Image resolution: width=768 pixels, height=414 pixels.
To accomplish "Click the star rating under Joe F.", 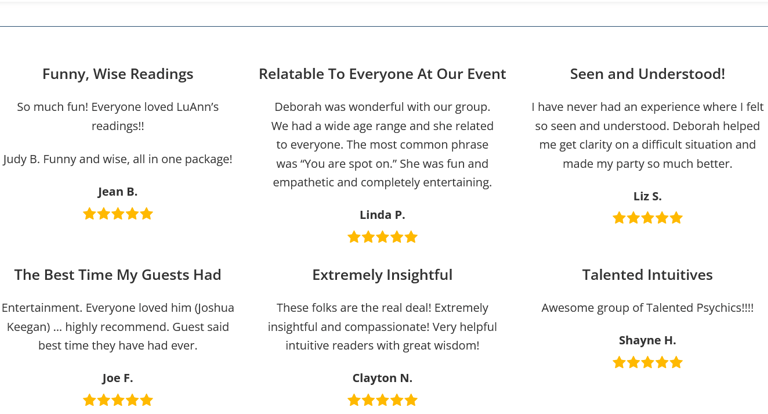I will pos(118,400).
